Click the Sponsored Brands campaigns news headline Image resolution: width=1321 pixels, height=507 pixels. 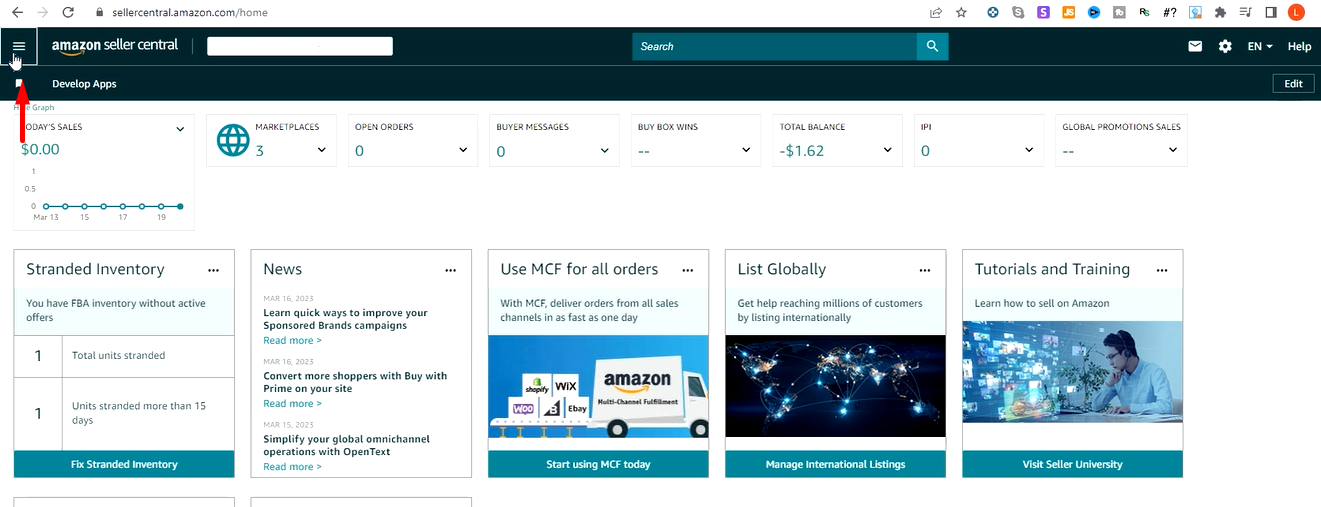point(345,319)
